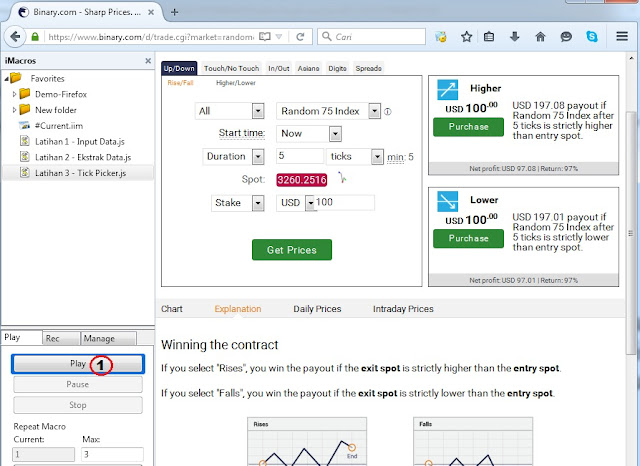Viewport: 640px width, 466px height.
Task: Open the chat bubble icon in toolbar
Action: coord(566,37)
